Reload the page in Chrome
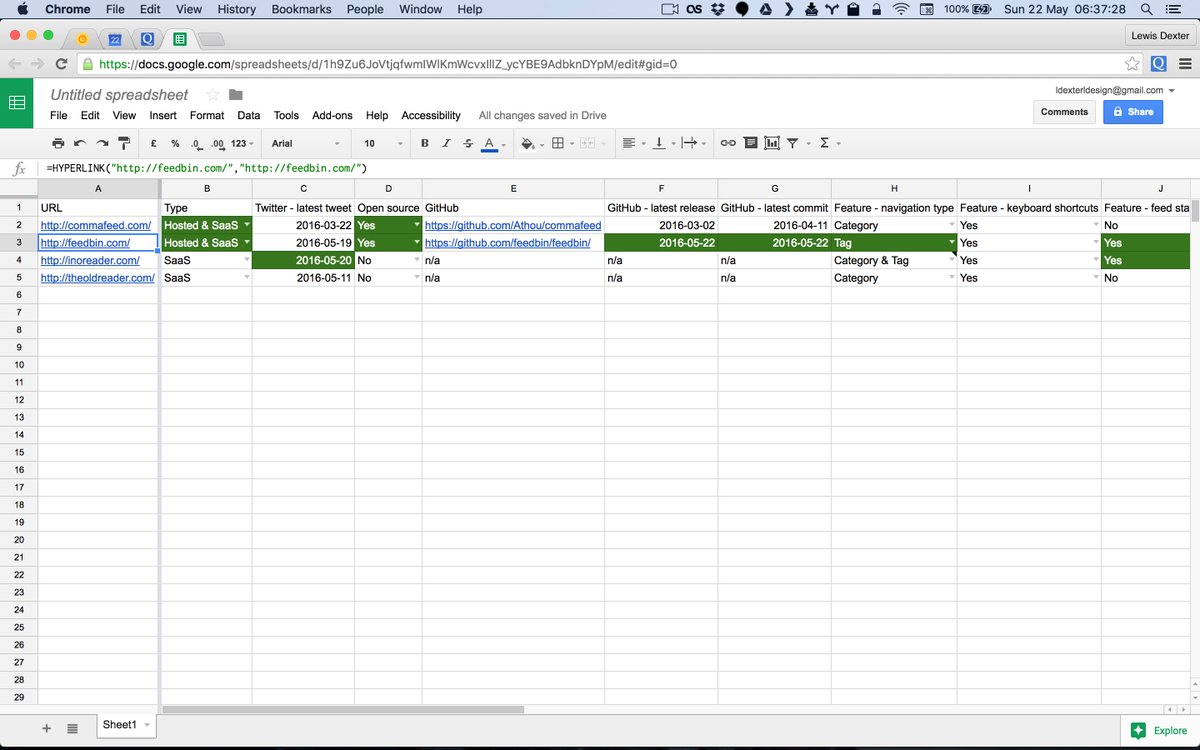 pyautogui.click(x=62, y=64)
